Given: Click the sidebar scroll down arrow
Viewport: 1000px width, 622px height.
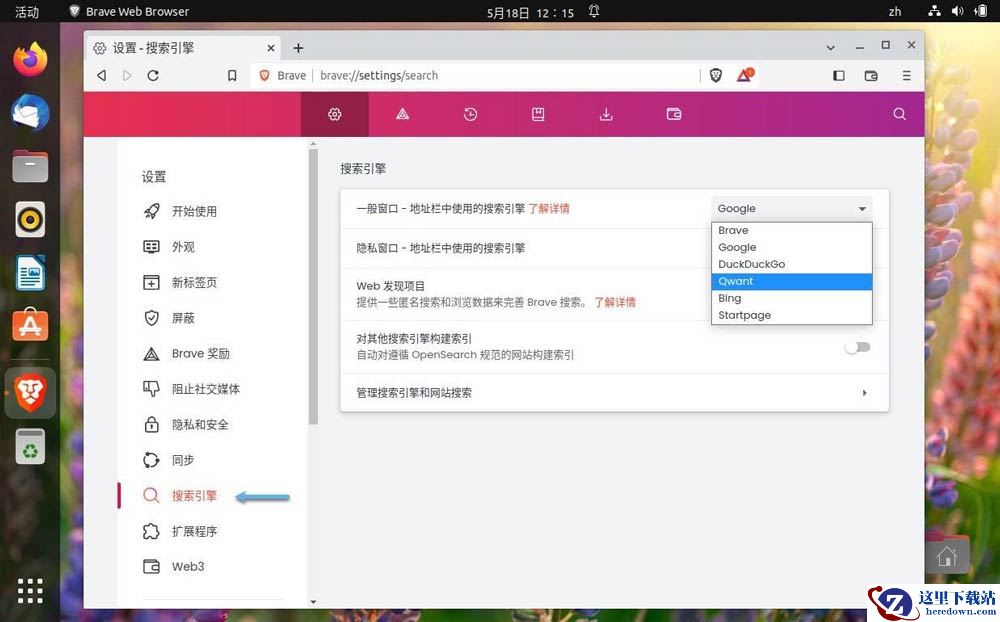Looking at the screenshot, I should click(312, 602).
